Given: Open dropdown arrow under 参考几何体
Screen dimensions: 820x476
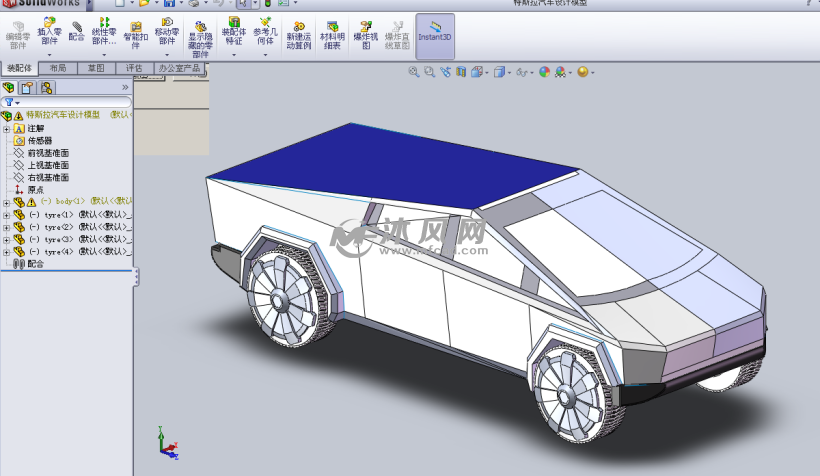Looking at the screenshot, I should coord(265,55).
